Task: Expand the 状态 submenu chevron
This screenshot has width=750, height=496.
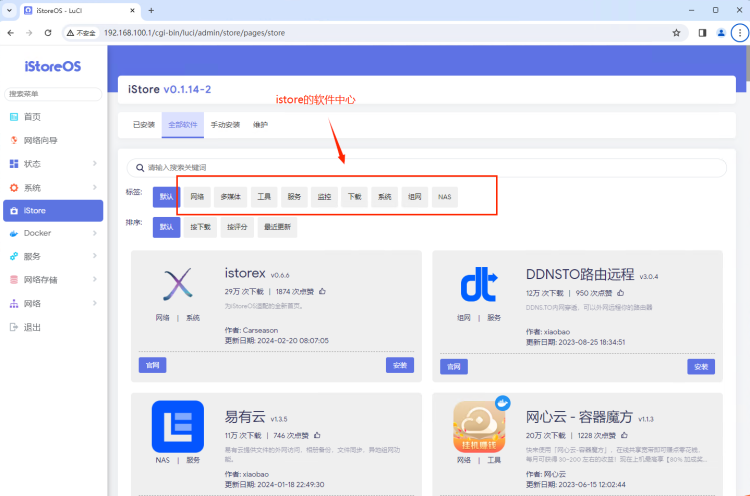Action: tap(95, 164)
